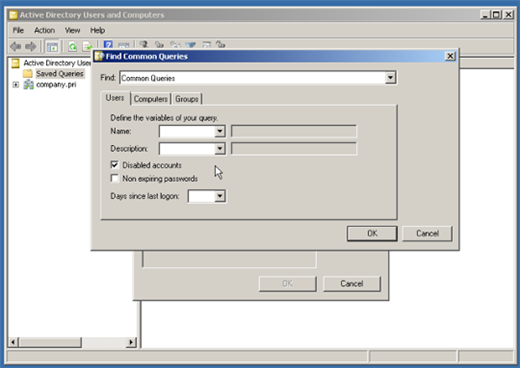Click Cancel in Find Common Queries dialog
This screenshot has height=368, width=520.
pyautogui.click(x=427, y=233)
